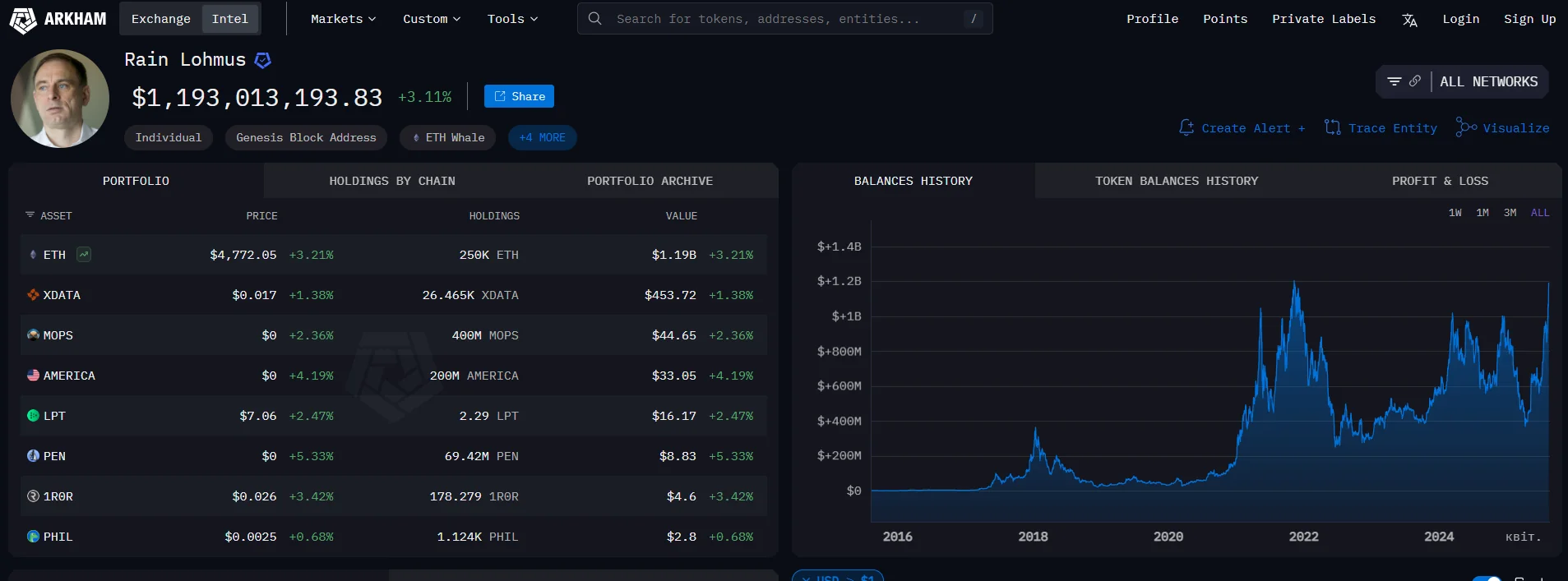Switch to the HOLDINGS BY CHAIN tab
Screen dimensions: 1568x581
(x=392, y=181)
